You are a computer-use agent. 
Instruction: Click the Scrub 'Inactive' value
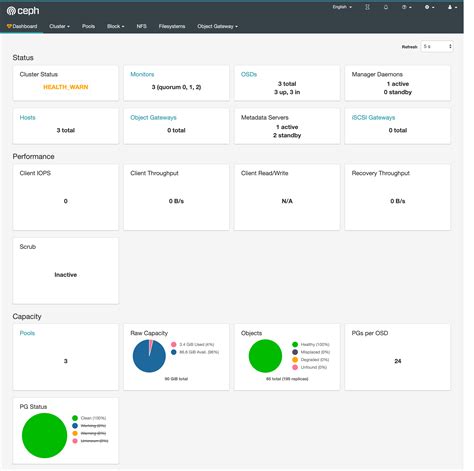tap(66, 275)
